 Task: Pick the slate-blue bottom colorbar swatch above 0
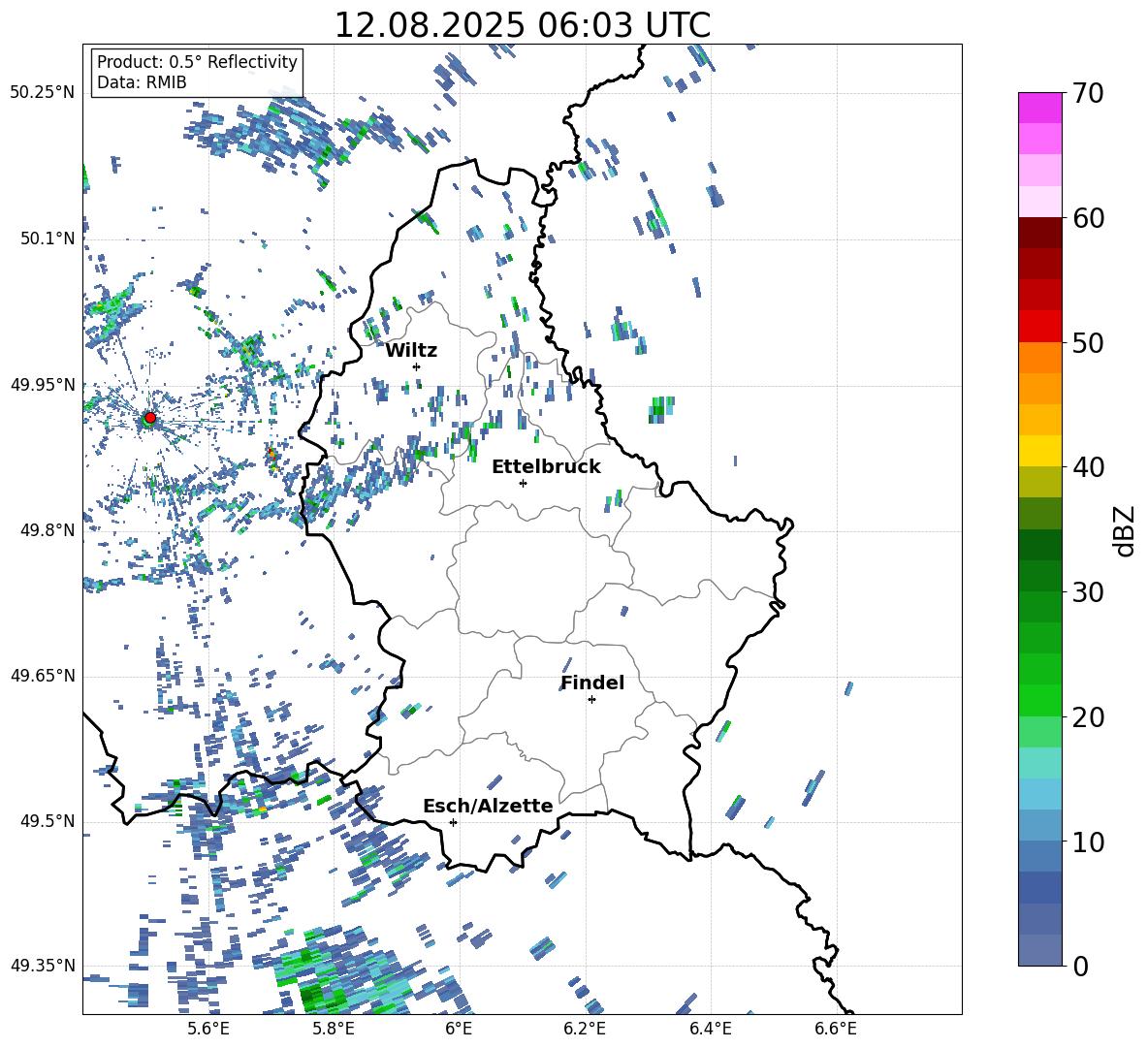pyautogui.click(x=1040, y=950)
